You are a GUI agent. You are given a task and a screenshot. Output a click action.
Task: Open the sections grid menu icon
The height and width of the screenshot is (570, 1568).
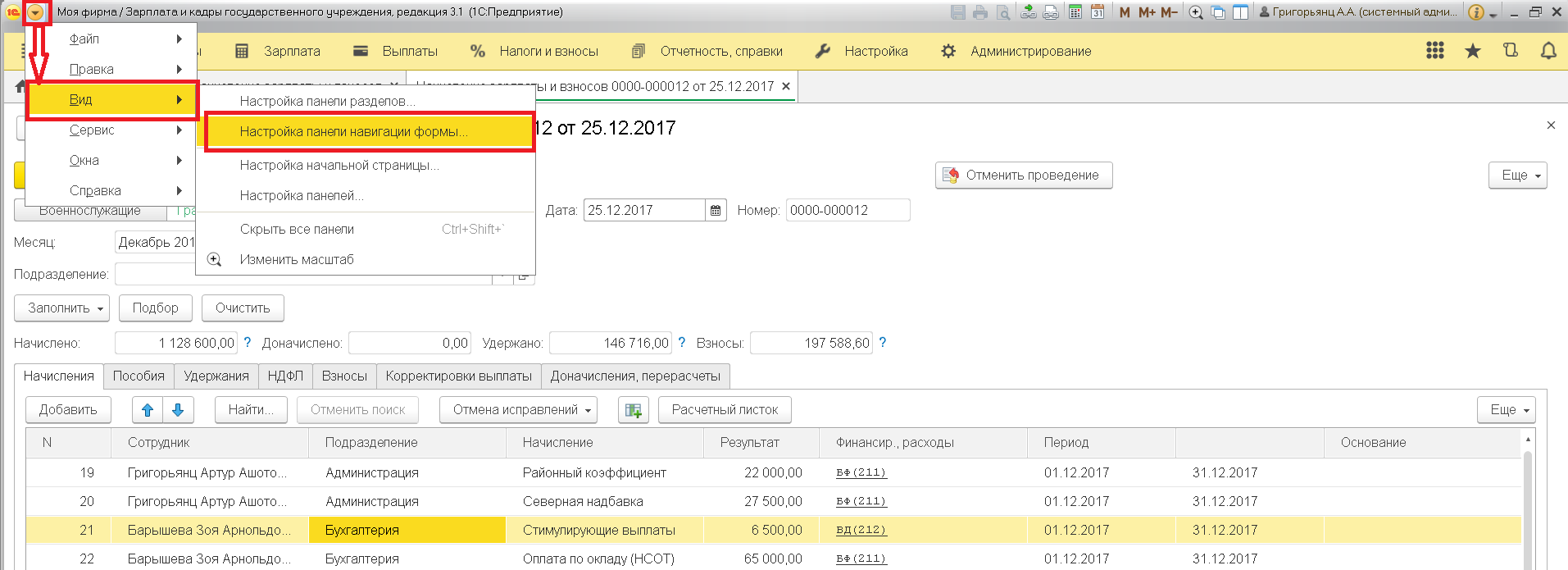click(1435, 51)
